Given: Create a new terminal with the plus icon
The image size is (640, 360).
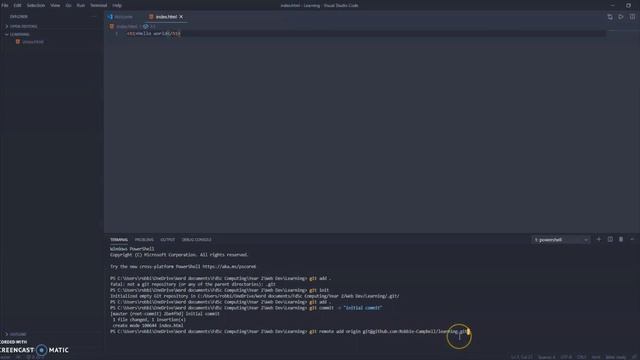Looking at the screenshot, I should click(599, 240).
